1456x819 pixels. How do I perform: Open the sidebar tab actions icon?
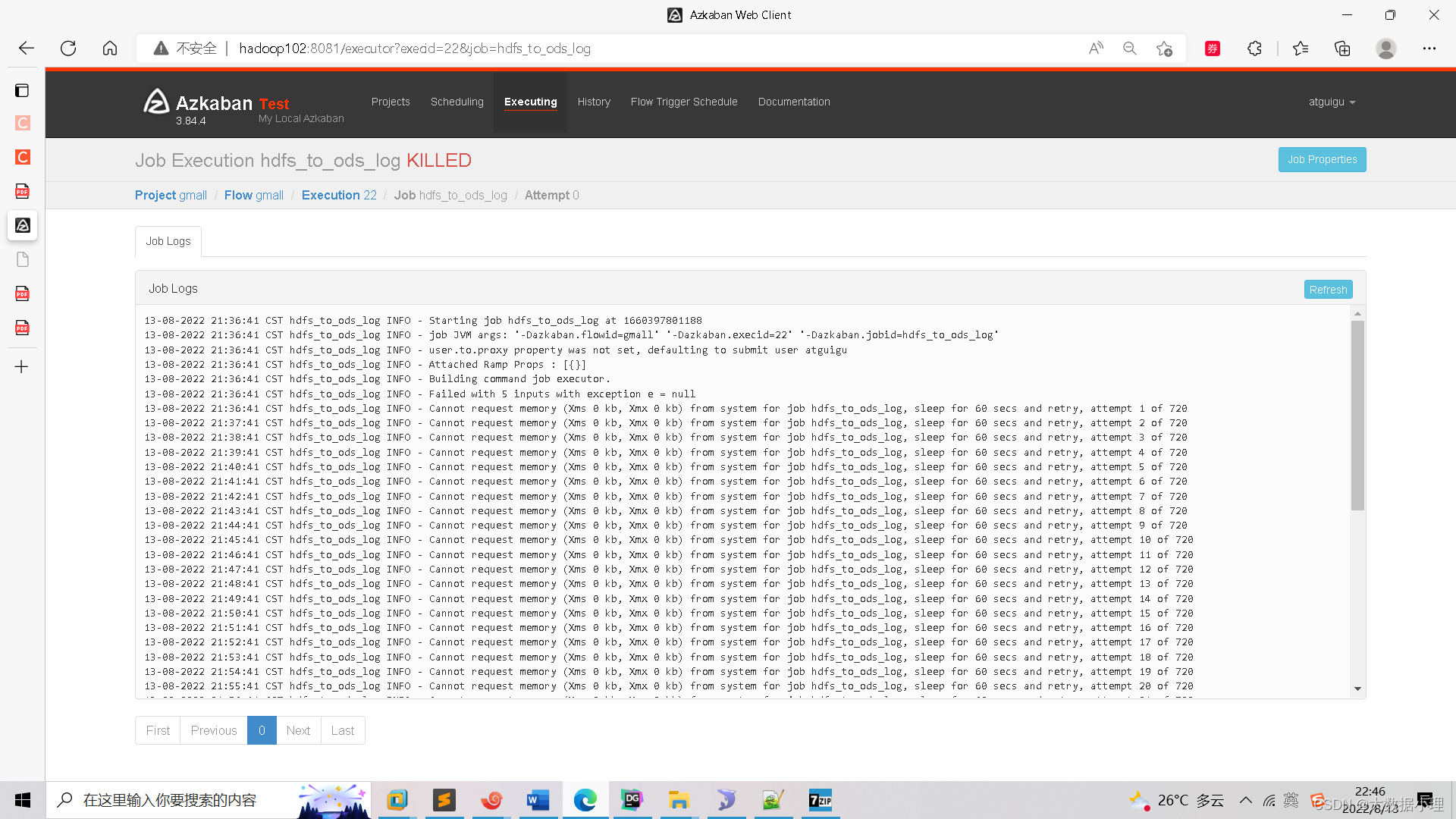[22, 90]
